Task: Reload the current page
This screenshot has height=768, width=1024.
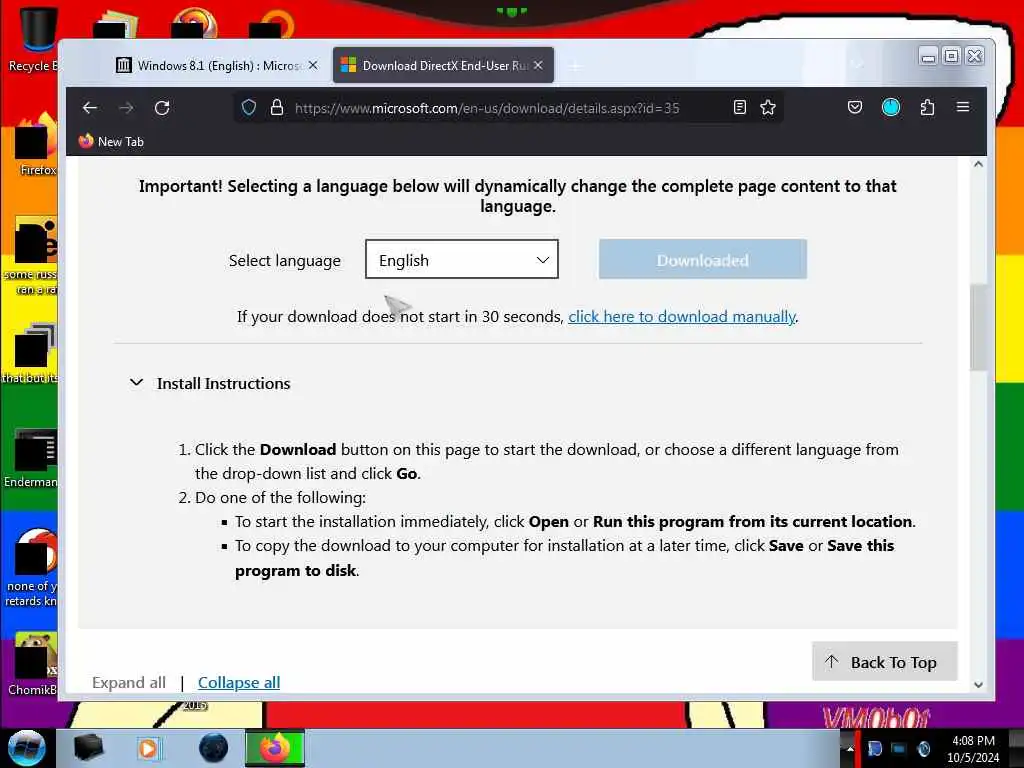Action: (163, 108)
